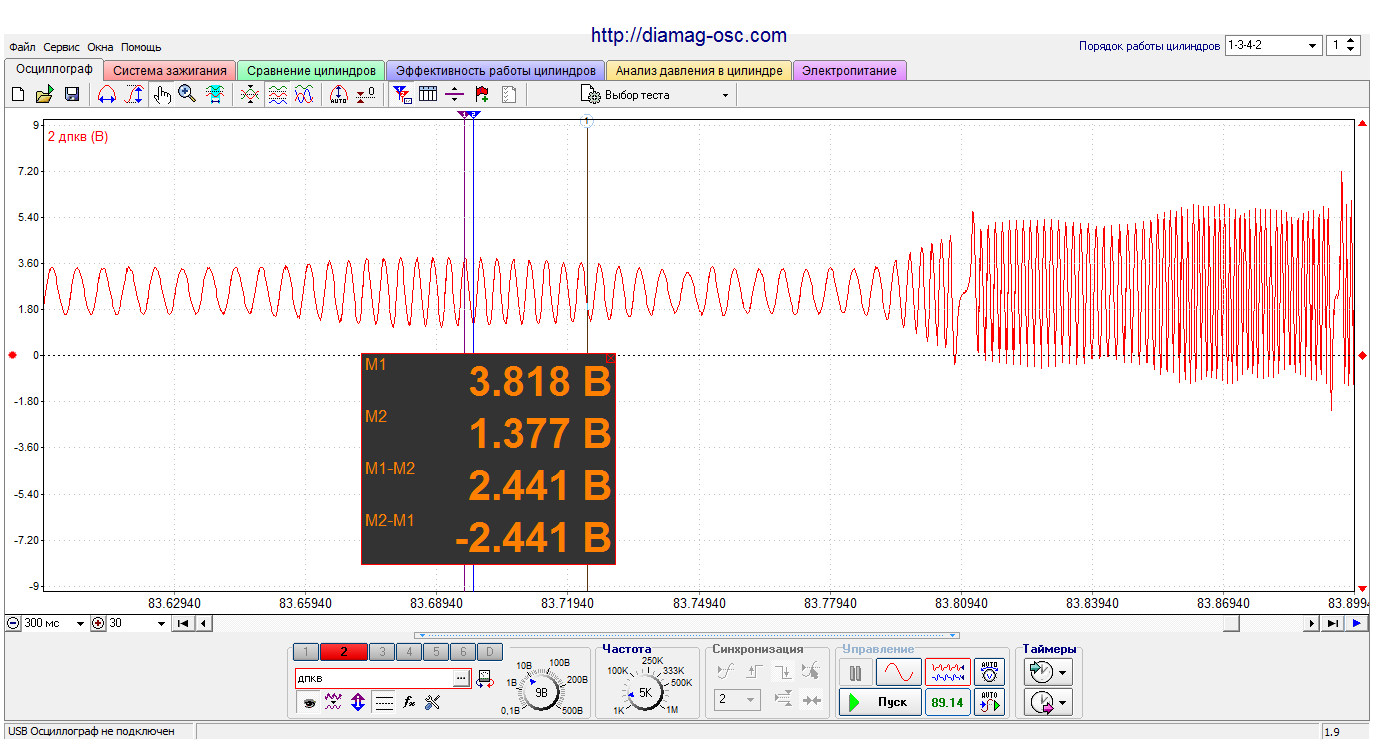Viewport: 1382px width, 744px height.
Task: Open the Сервис menu
Action: click(61, 47)
